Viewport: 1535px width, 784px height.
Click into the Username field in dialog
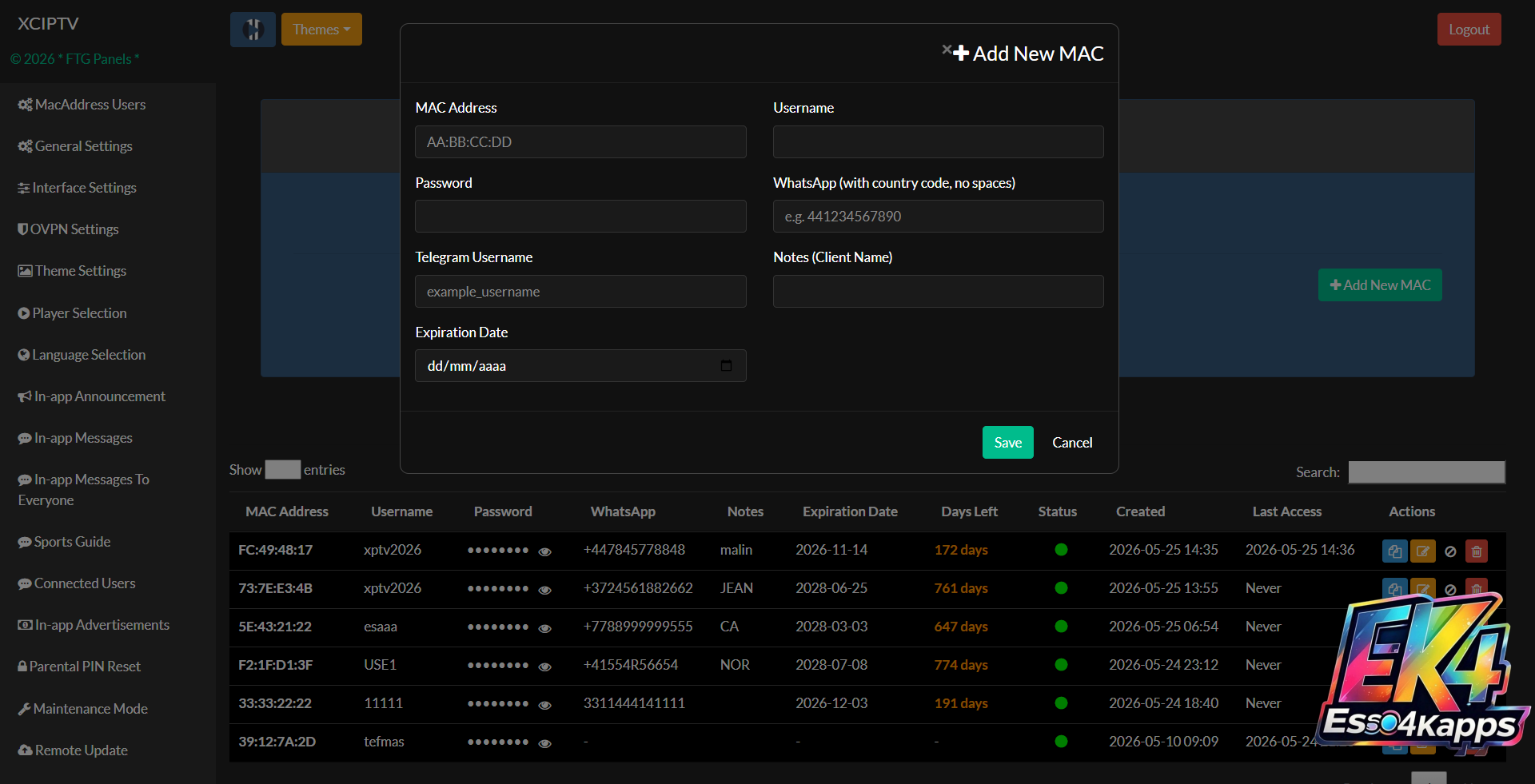(x=938, y=141)
